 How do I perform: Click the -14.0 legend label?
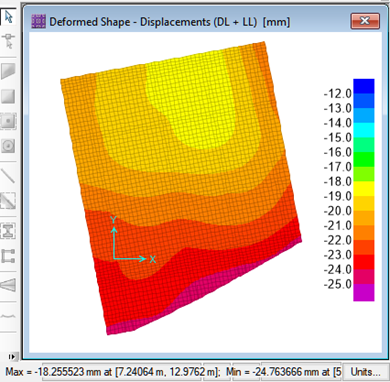[338, 123]
